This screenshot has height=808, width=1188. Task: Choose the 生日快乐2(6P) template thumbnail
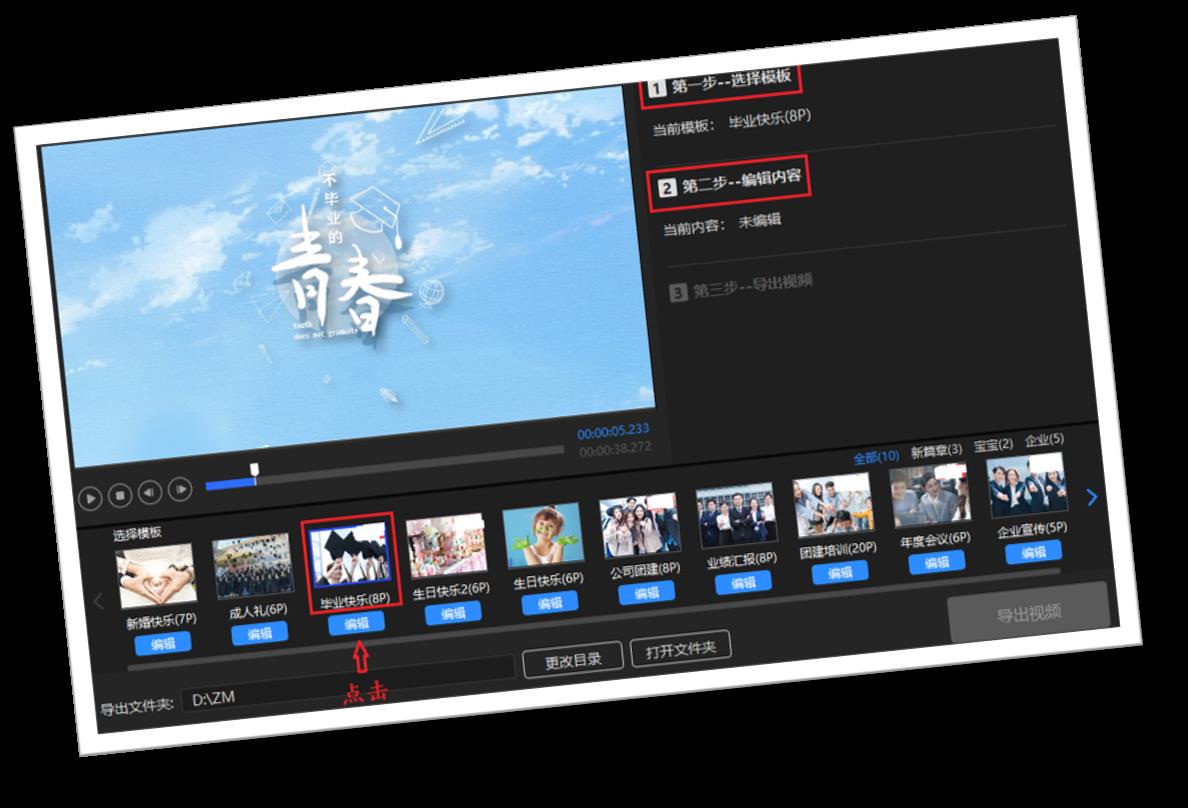tap(447, 547)
